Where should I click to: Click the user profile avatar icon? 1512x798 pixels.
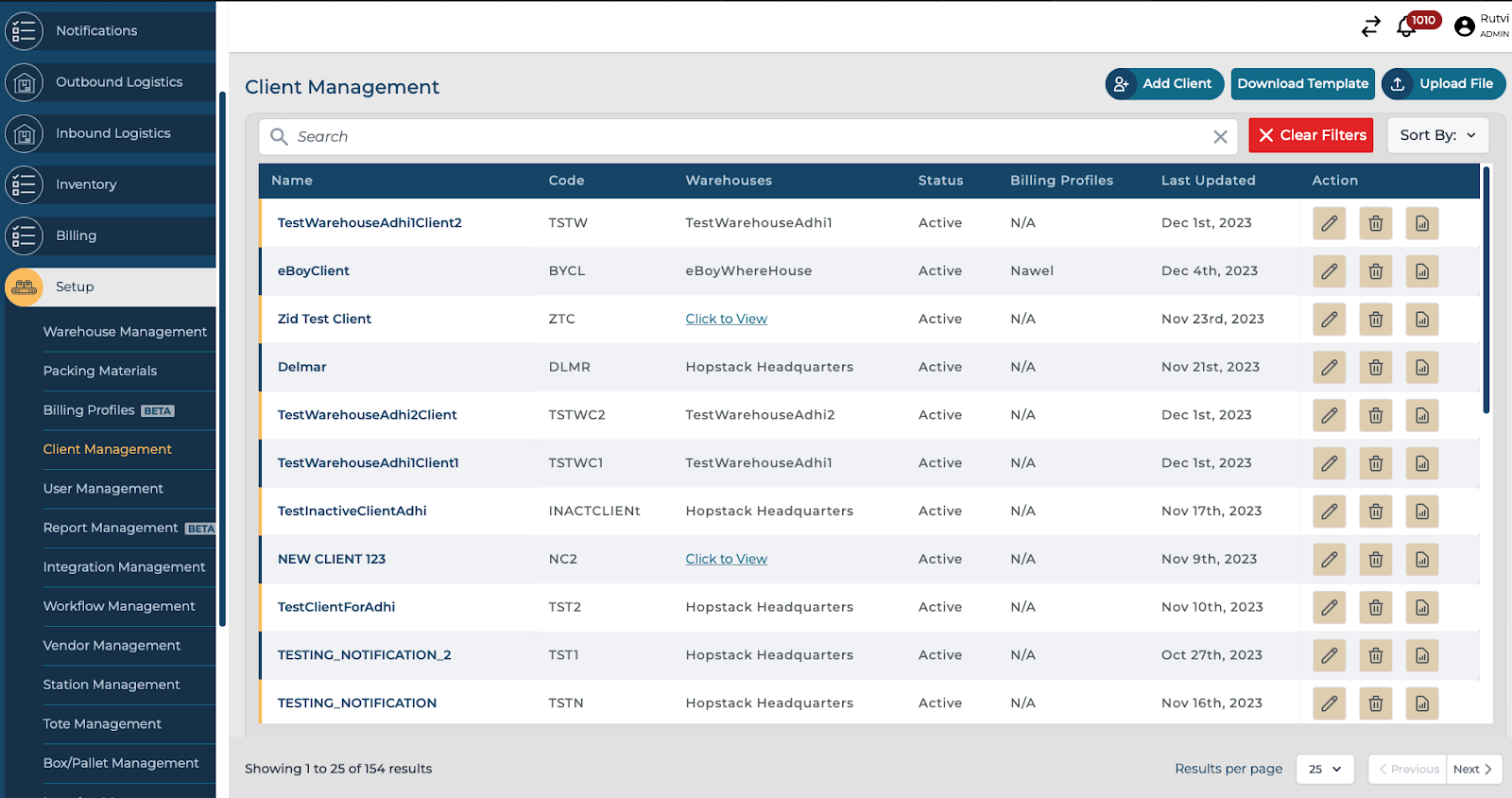[1465, 26]
